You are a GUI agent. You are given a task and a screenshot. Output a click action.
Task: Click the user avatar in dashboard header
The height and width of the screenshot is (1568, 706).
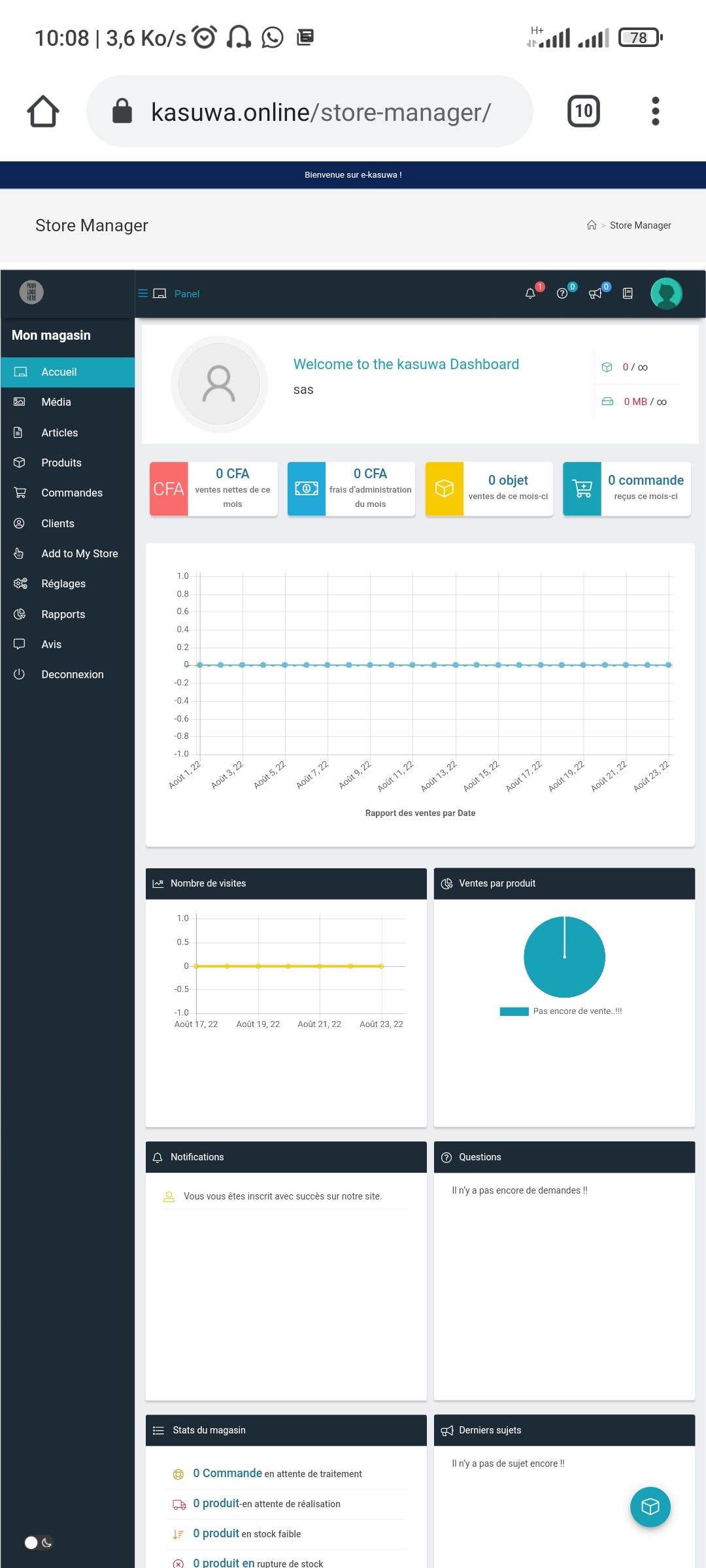pyautogui.click(x=667, y=293)
